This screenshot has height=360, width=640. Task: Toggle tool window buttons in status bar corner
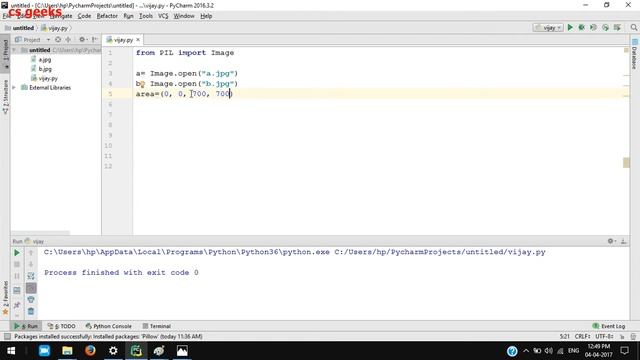7,337
